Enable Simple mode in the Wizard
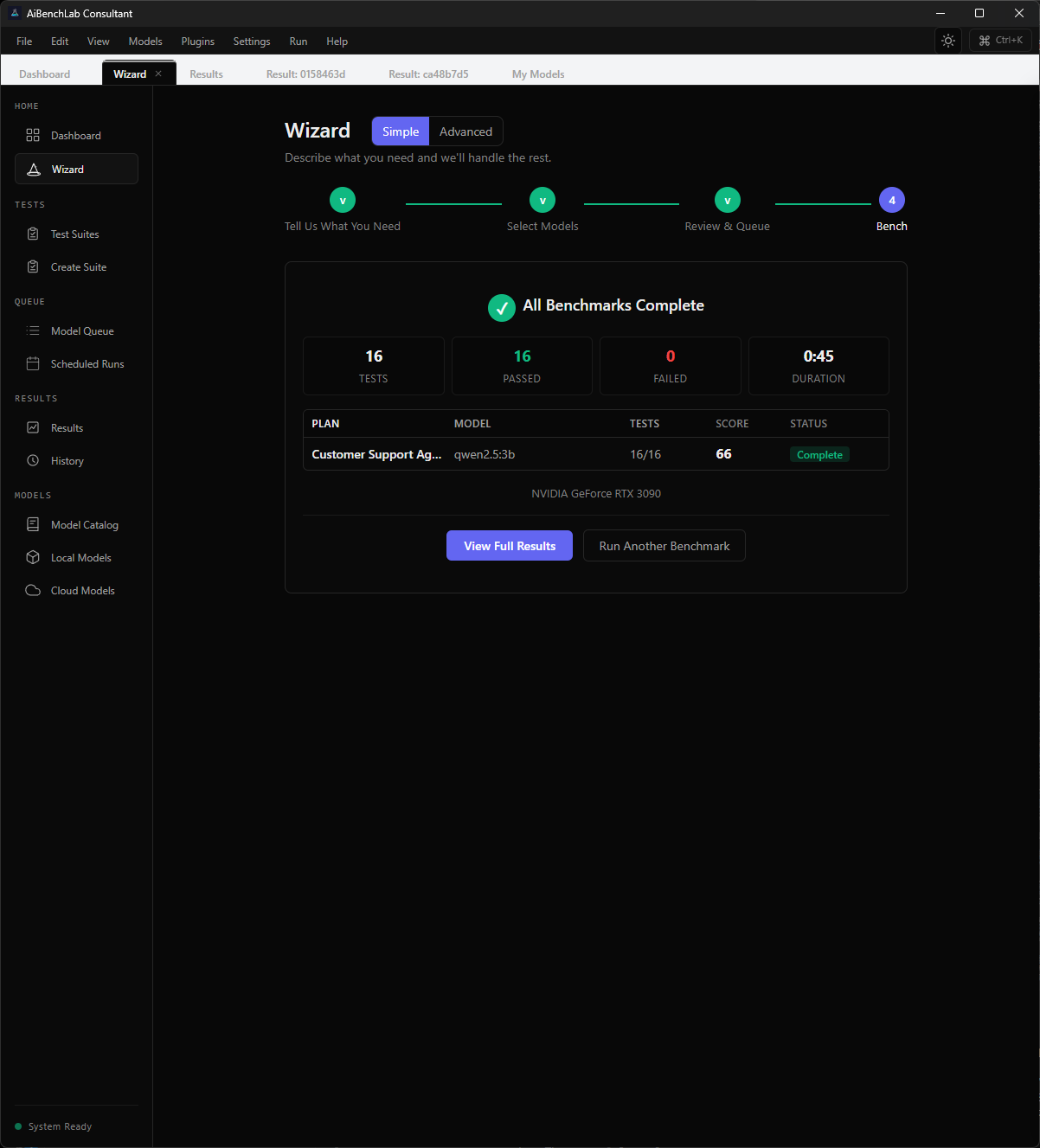The image size is (1040, 1148). tap(400, 131)
